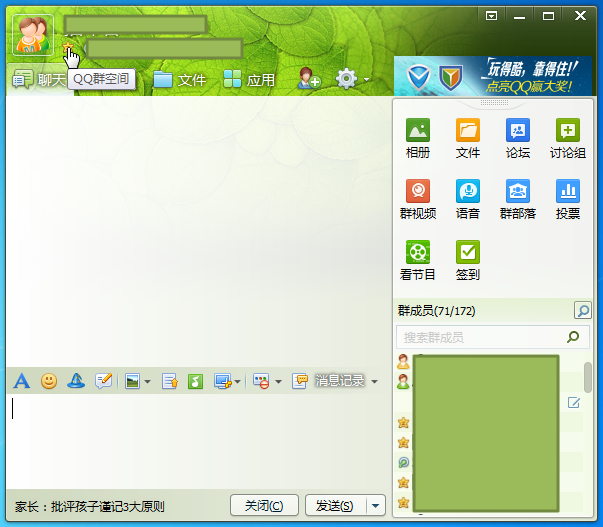The width and height of the screenshot is (603, 527).
Task: Click the invite member add-person icon
Action: [x=309, y=78]
